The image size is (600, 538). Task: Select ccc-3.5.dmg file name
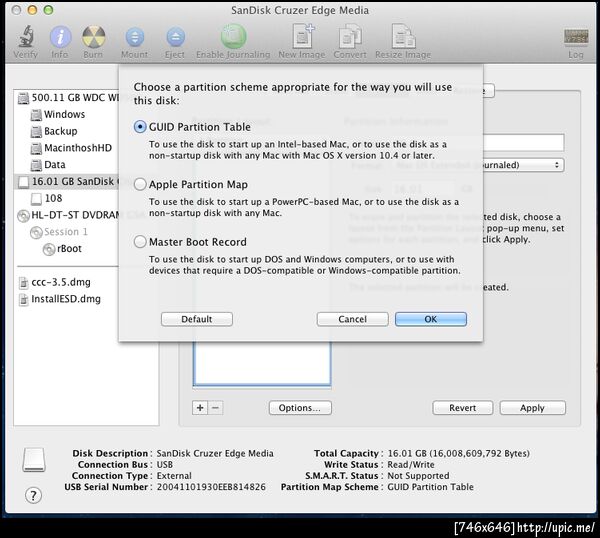(61, 282)
